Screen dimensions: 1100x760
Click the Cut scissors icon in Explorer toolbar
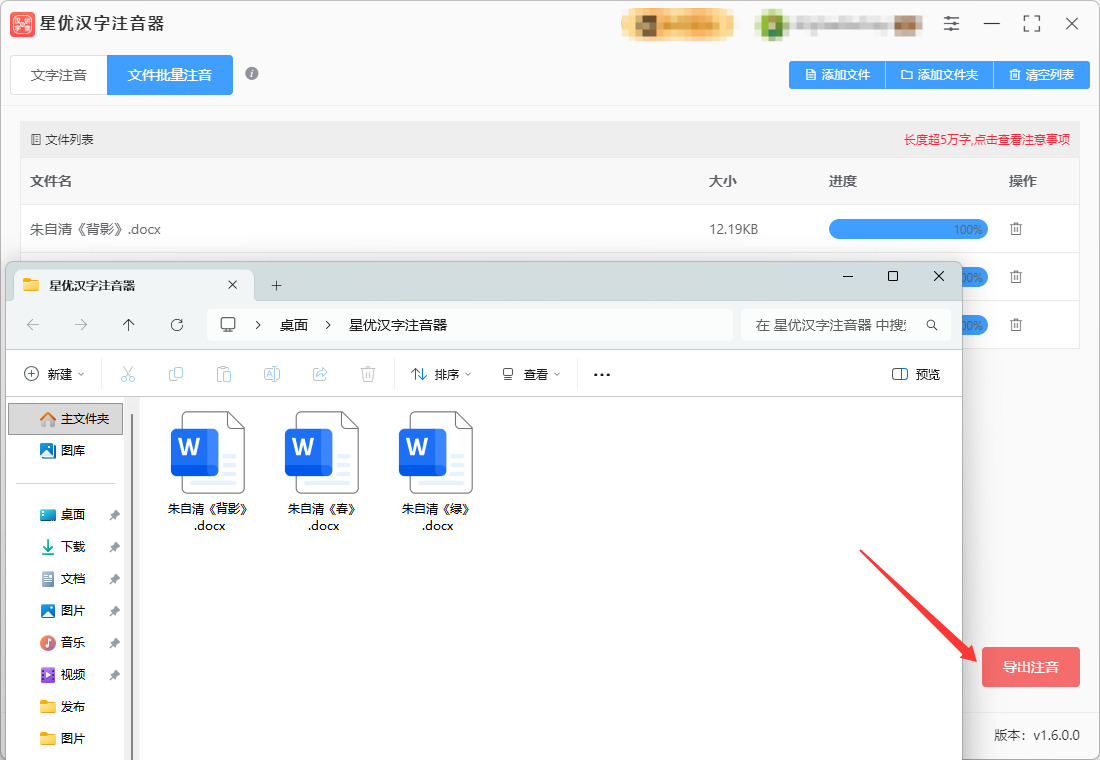(128, 374)
